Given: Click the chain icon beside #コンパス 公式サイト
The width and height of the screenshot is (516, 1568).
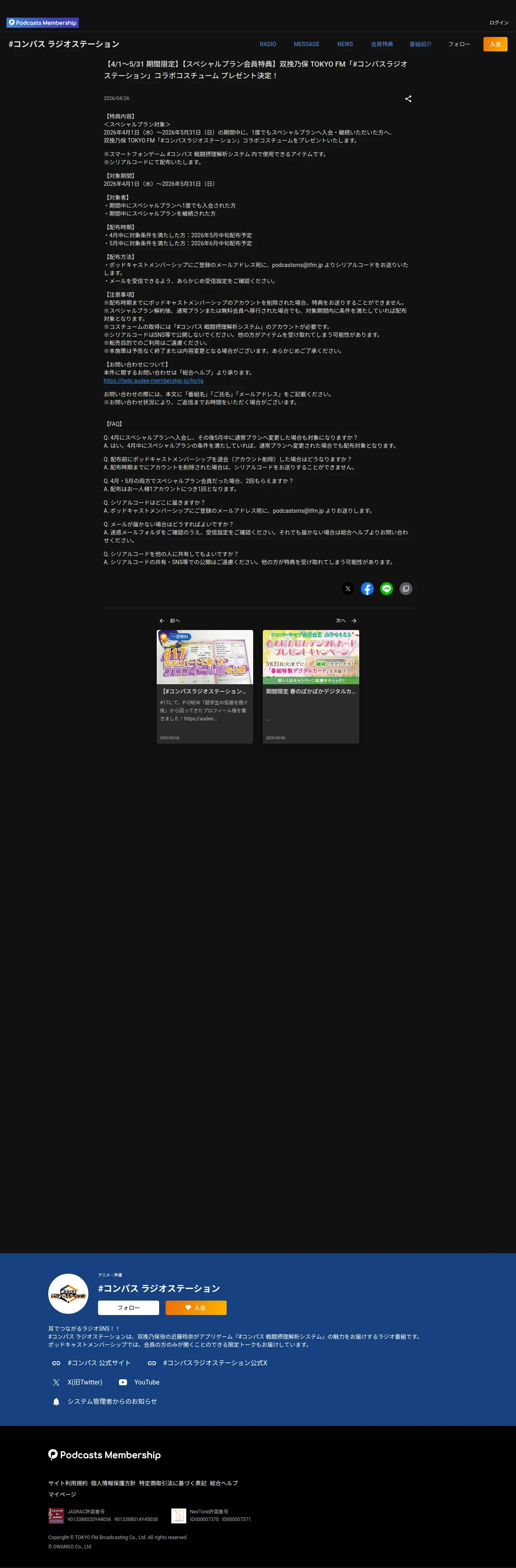Looking at the screenshot, I should click(56, 1363).
